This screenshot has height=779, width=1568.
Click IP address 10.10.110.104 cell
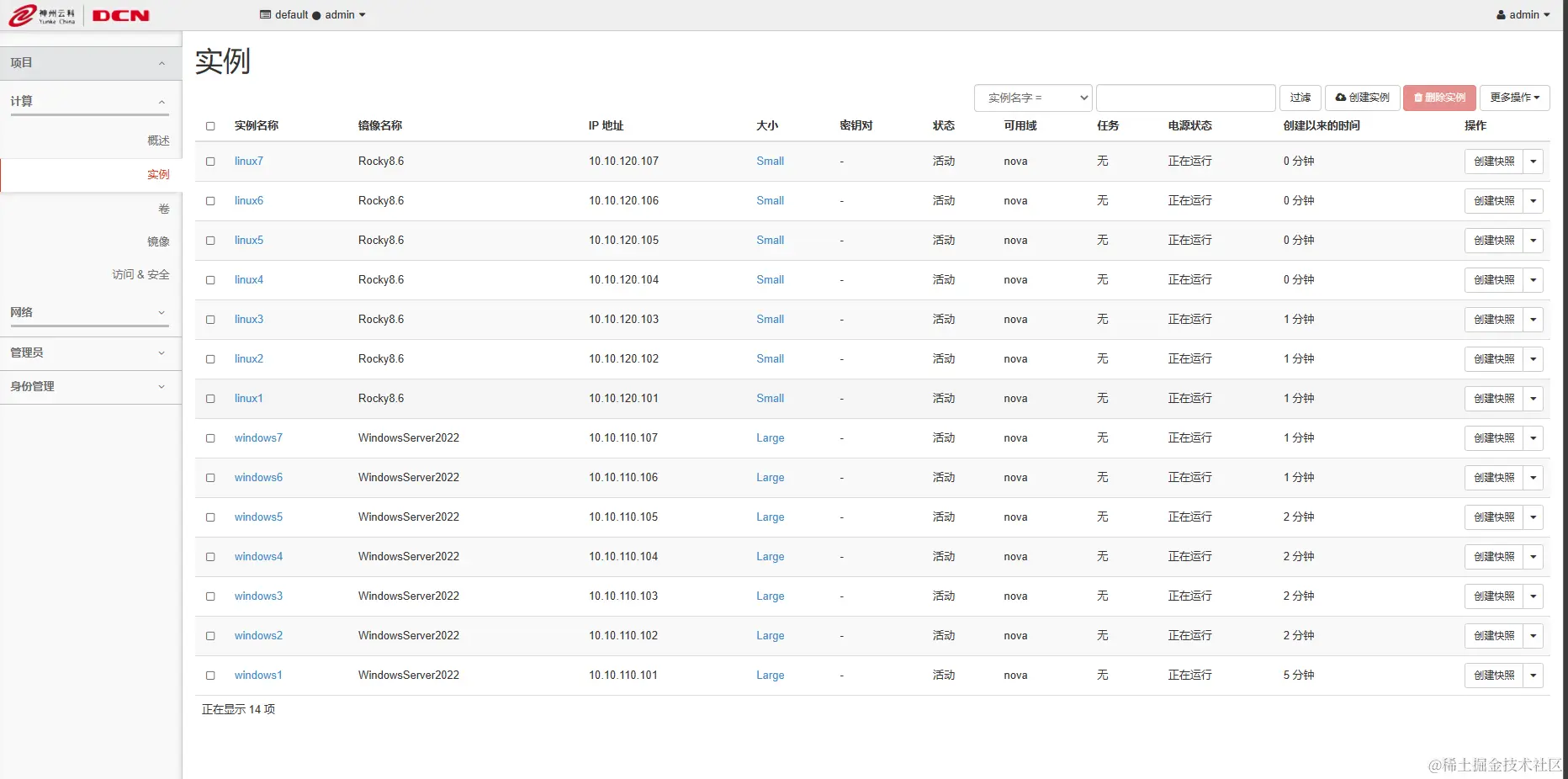623,557
